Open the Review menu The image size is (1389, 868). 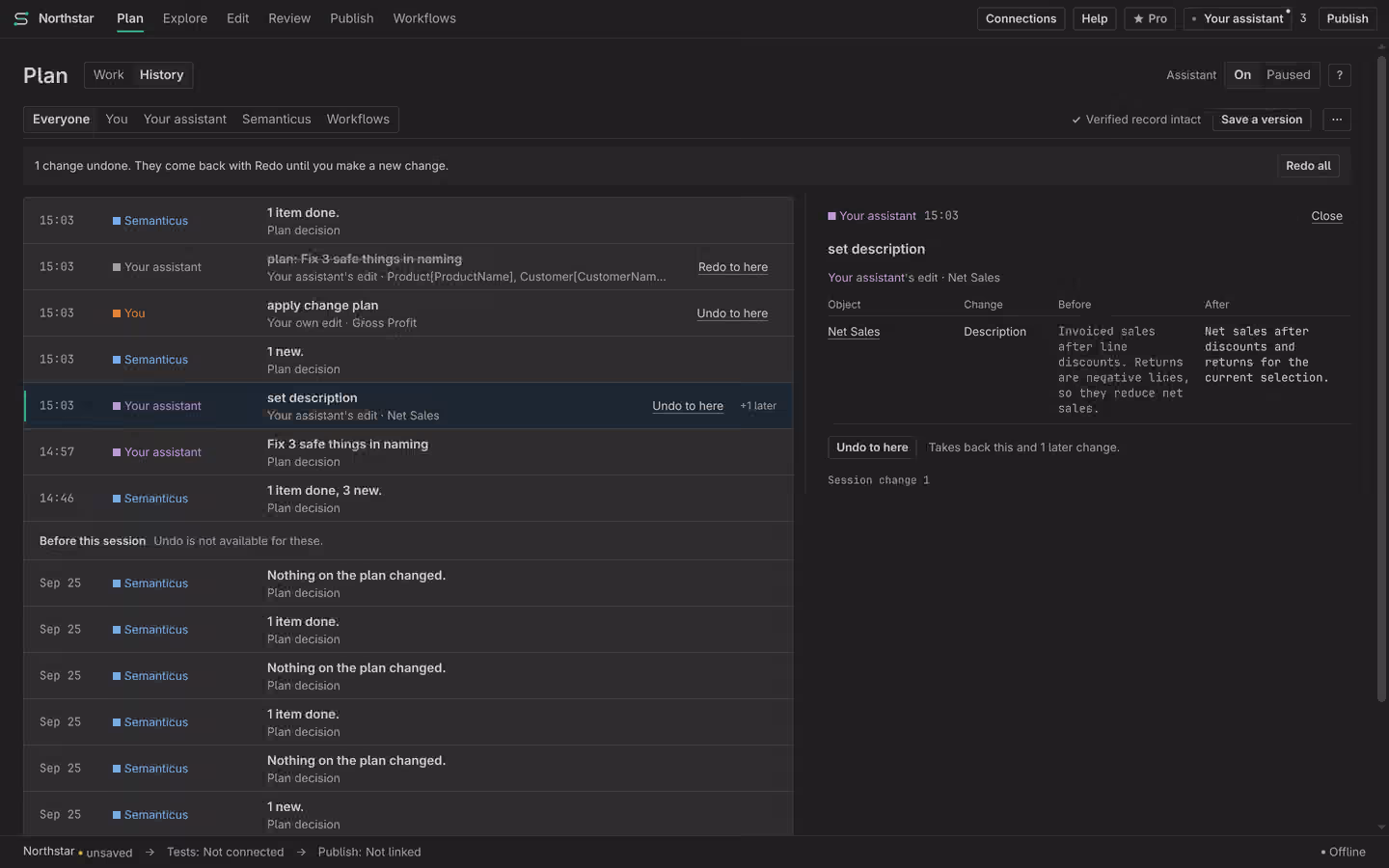[289, 18]
